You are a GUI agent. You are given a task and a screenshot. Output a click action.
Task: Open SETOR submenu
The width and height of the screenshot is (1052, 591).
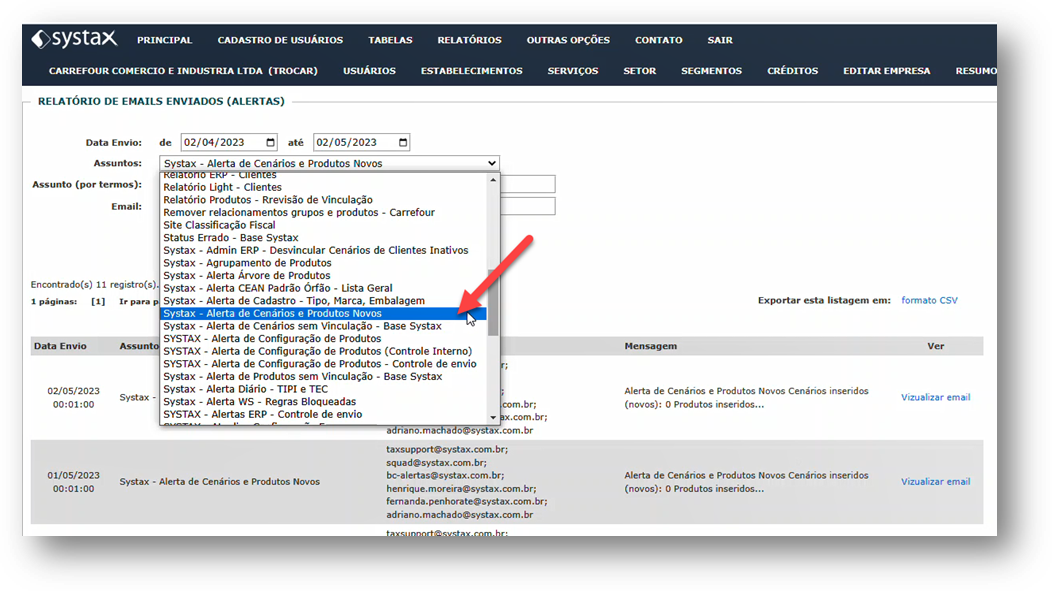(x=639, y=70)
